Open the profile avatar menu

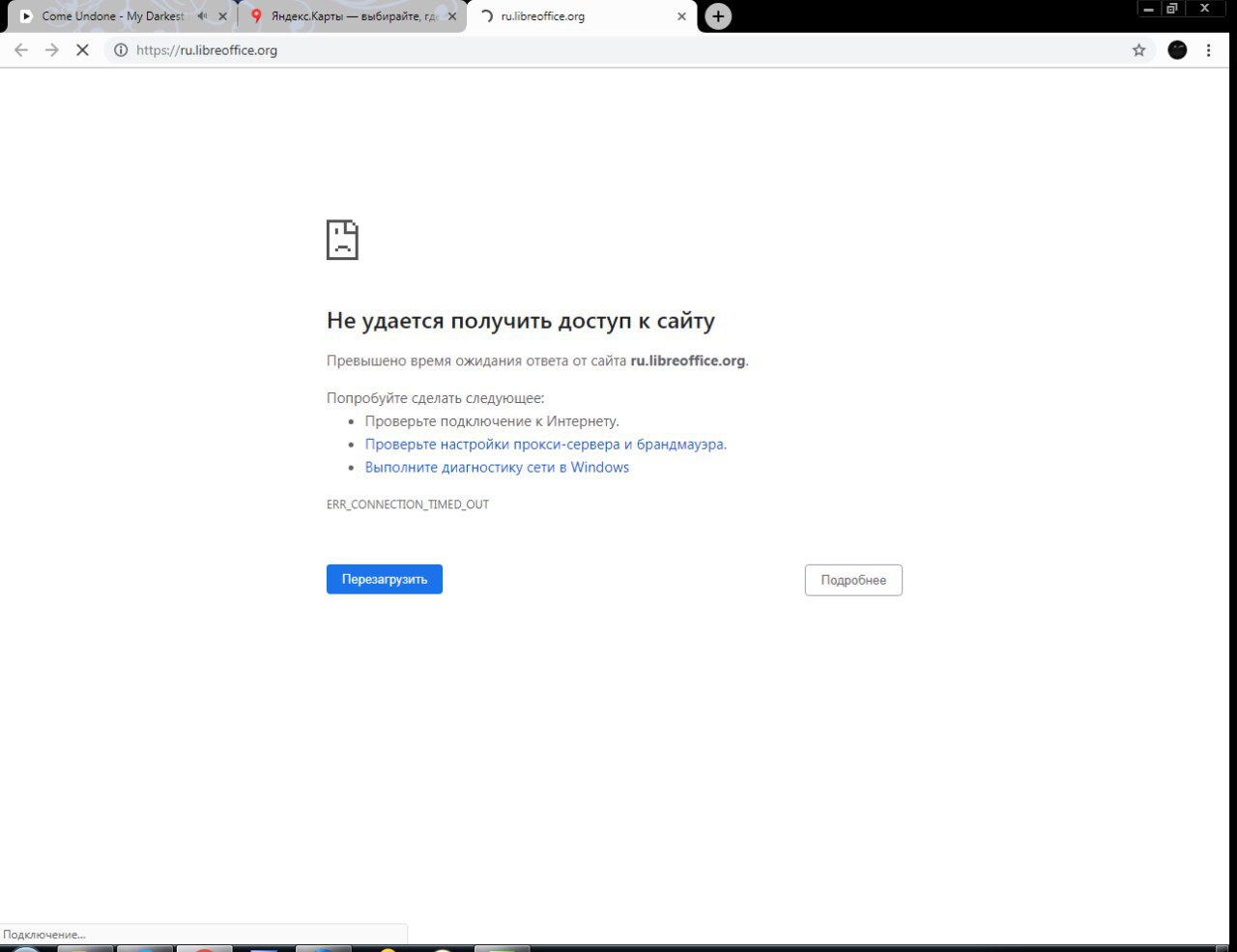pos(1177,50)
